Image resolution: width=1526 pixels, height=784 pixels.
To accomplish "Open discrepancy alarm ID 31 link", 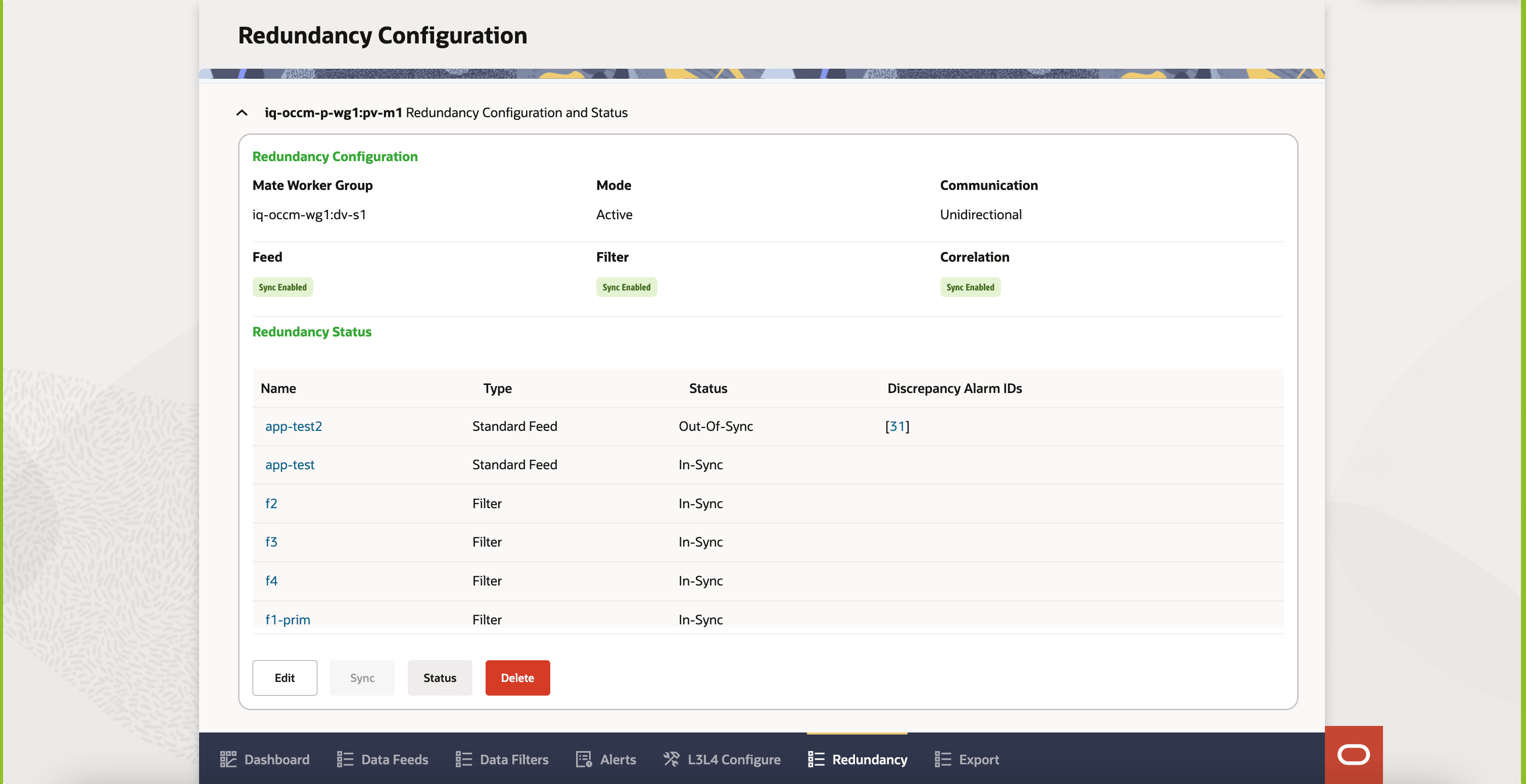I will [x=897, y=426].
